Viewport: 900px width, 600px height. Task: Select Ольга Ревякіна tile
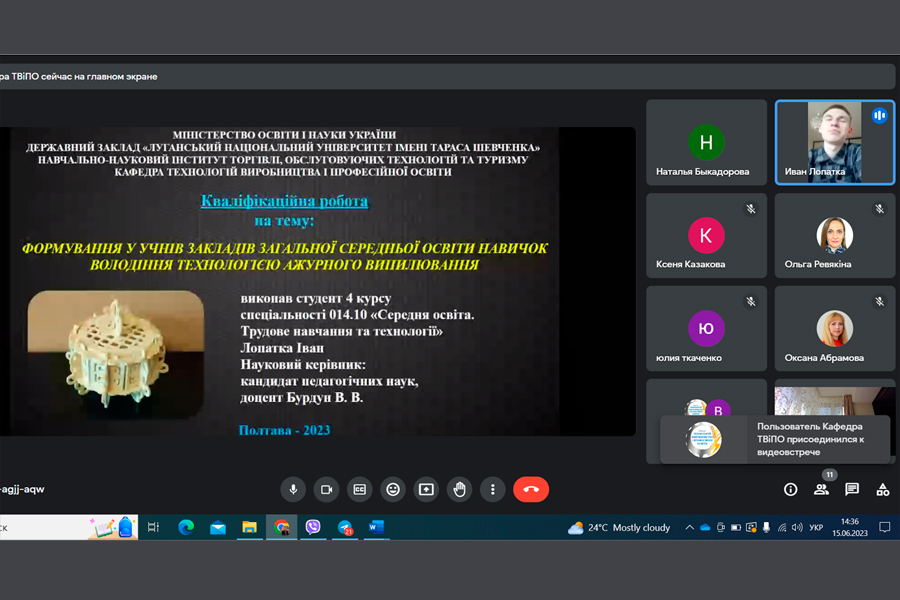tap(835, 235)
